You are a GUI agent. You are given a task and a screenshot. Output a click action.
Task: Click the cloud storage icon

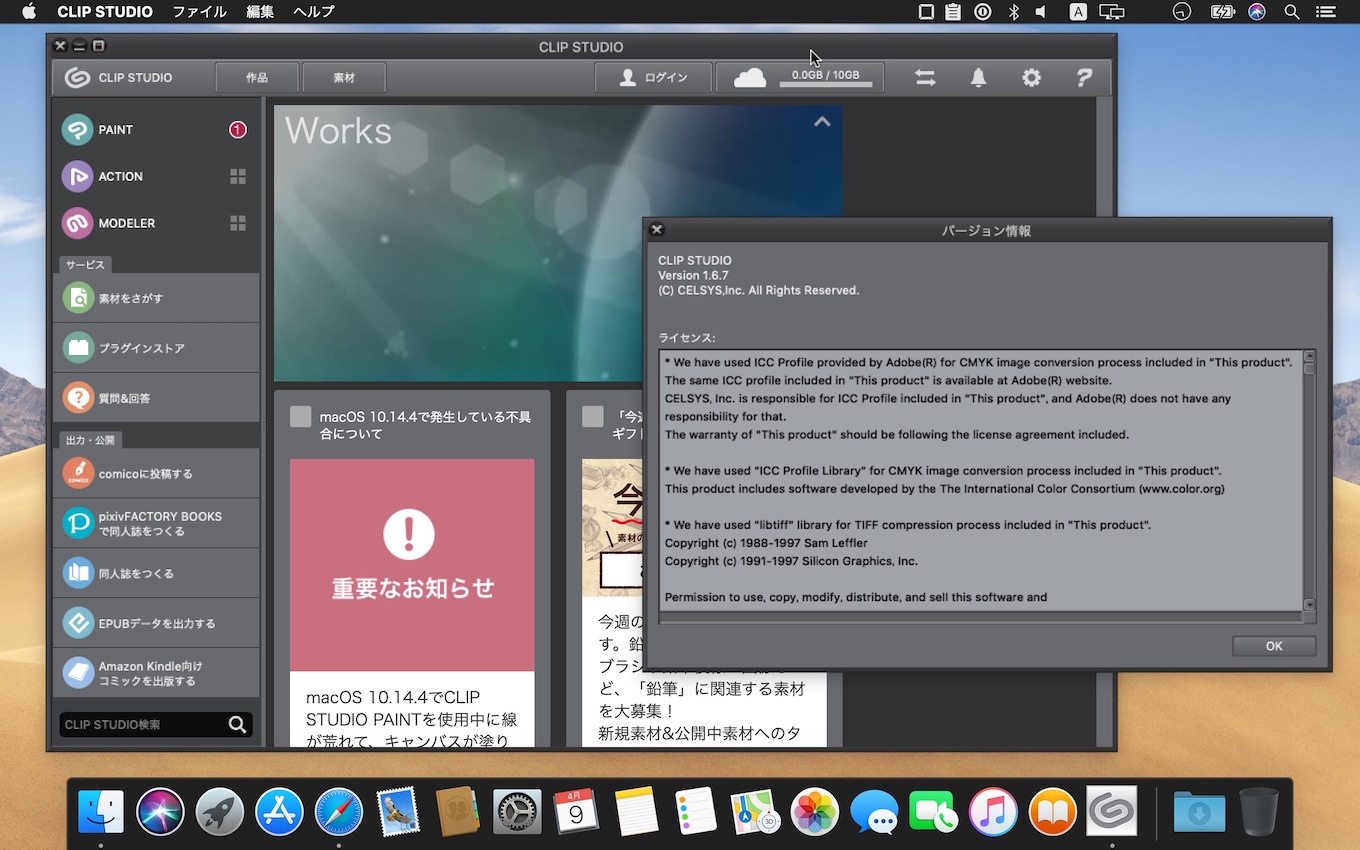coord(749,77)
